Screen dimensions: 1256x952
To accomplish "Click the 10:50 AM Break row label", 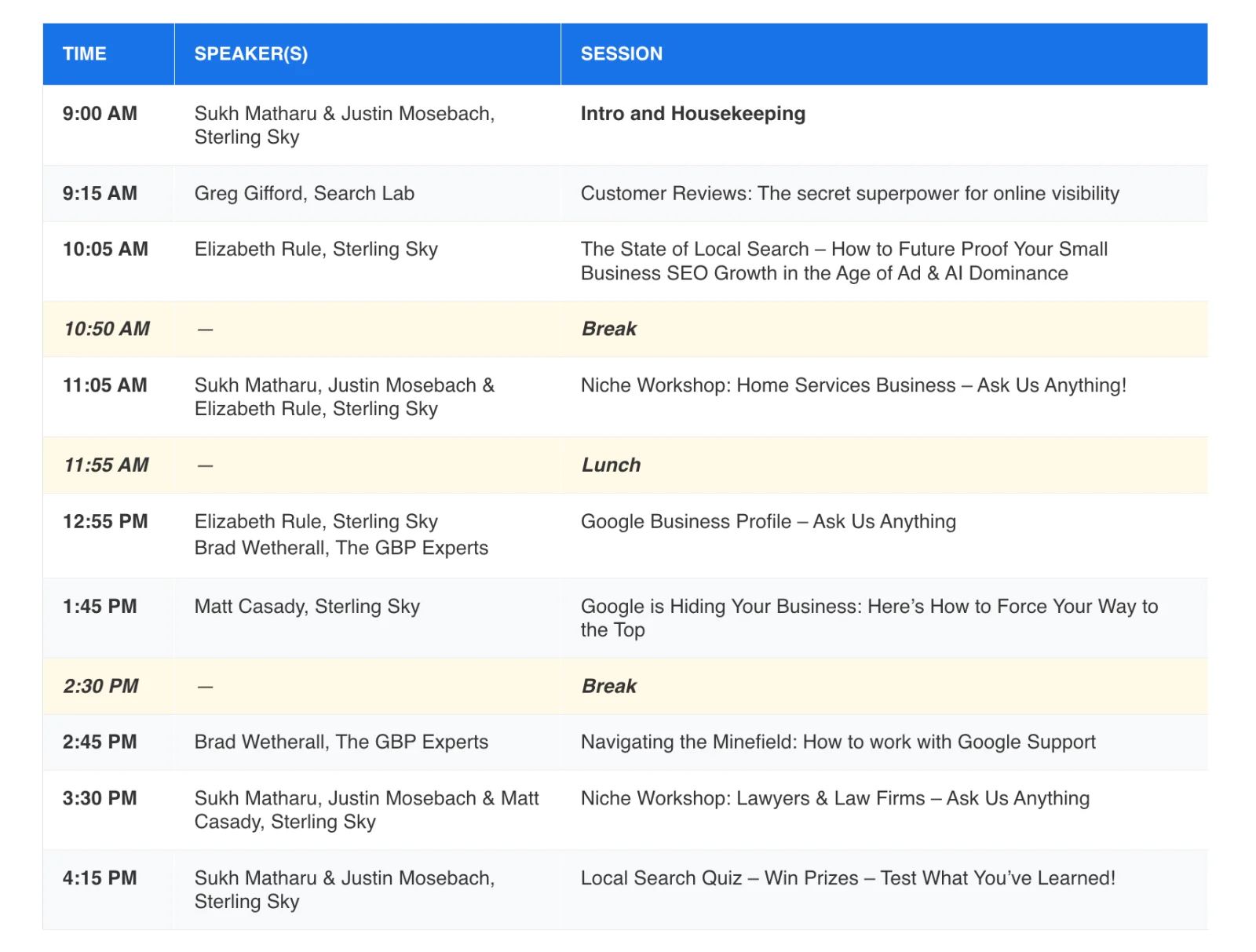I will point(609,329).
